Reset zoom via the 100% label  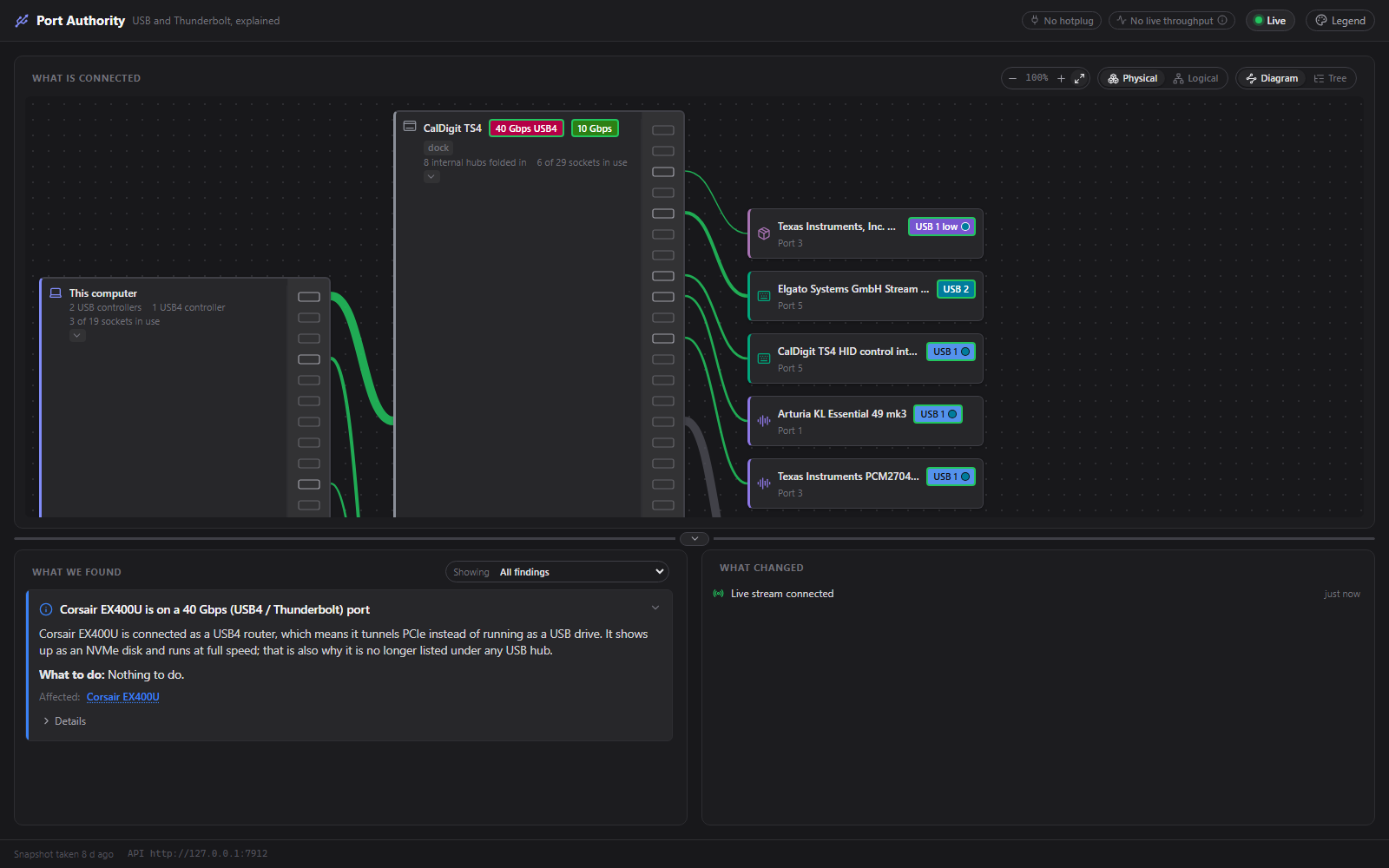[x=1037, y=78]
